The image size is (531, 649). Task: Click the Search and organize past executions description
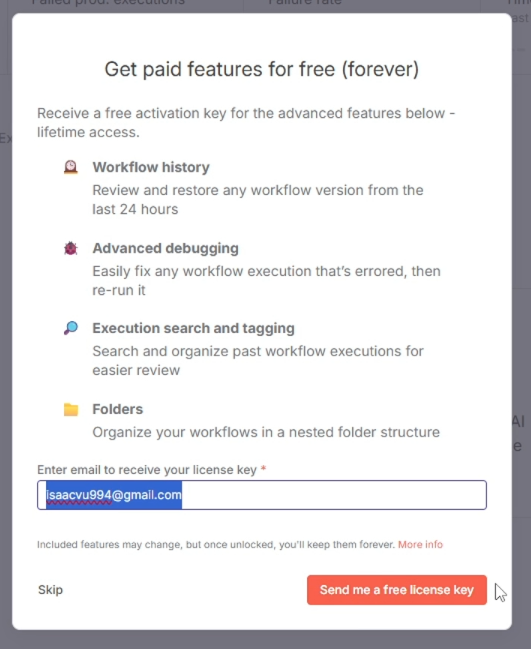pyautogui.click(x=258, y=361)
